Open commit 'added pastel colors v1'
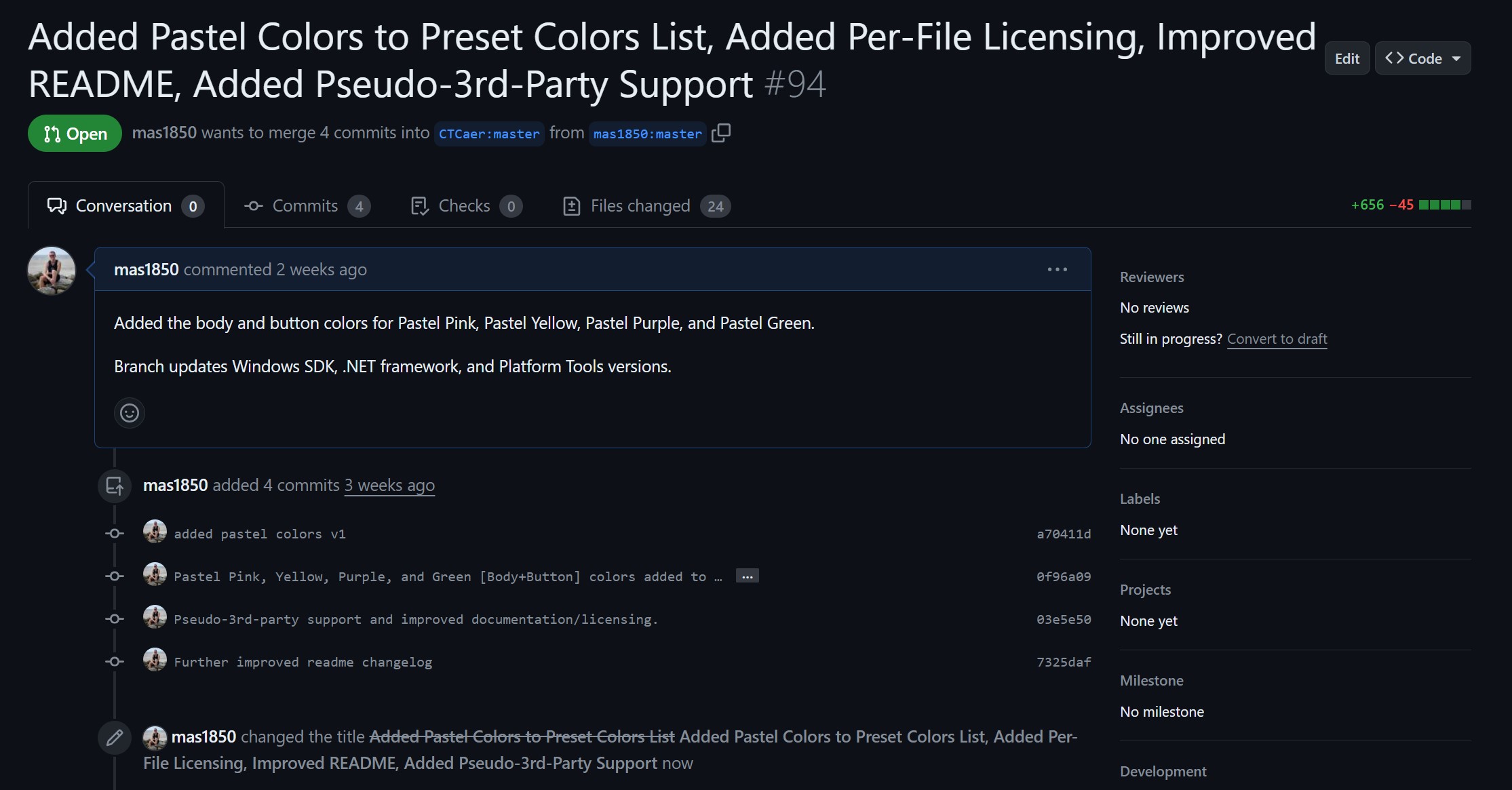Image resolution: width=1512 pixels, height=790 pixels. [260, 534]
